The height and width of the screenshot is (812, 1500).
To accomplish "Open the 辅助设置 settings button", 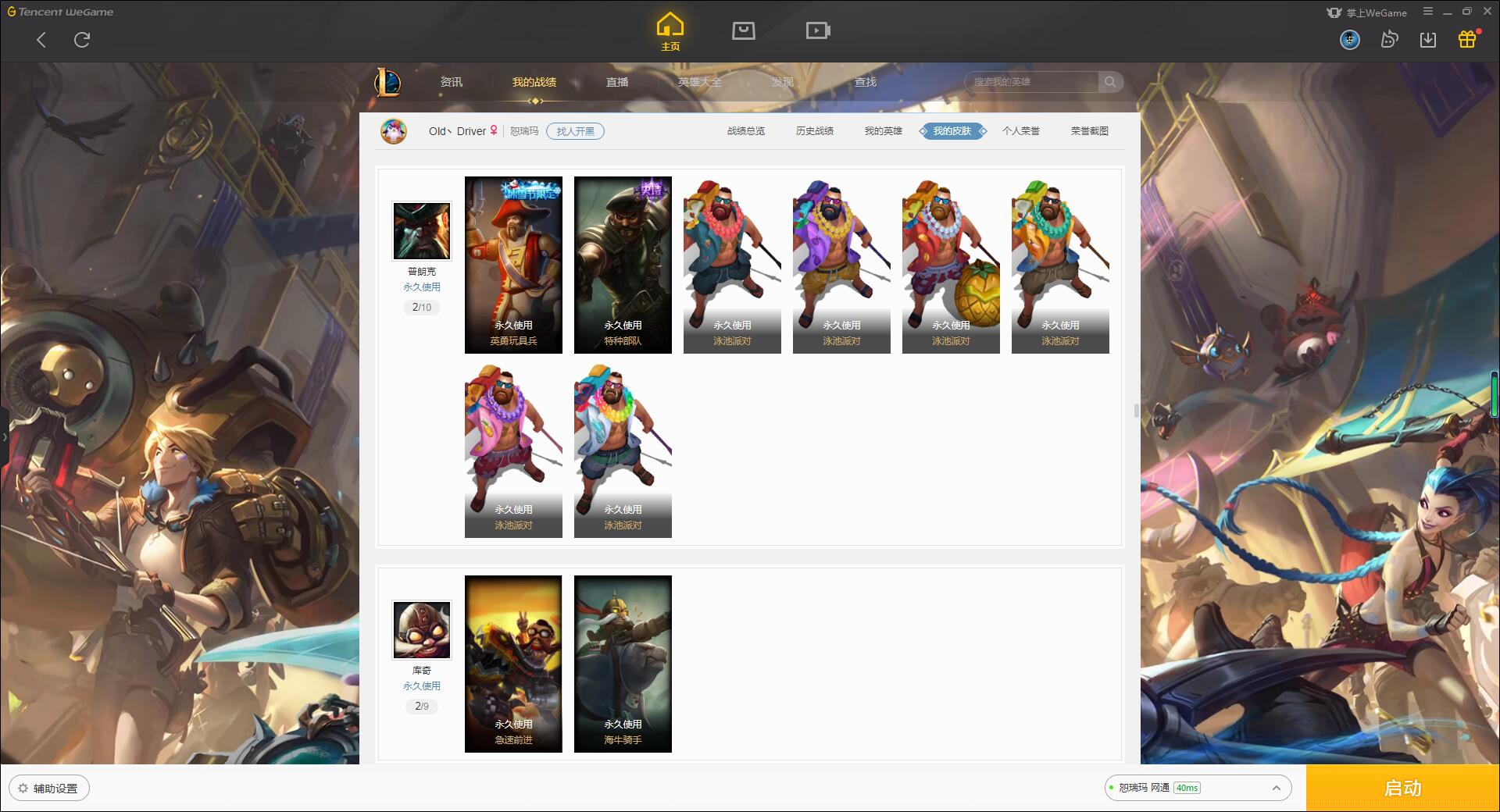I will 49,789.
